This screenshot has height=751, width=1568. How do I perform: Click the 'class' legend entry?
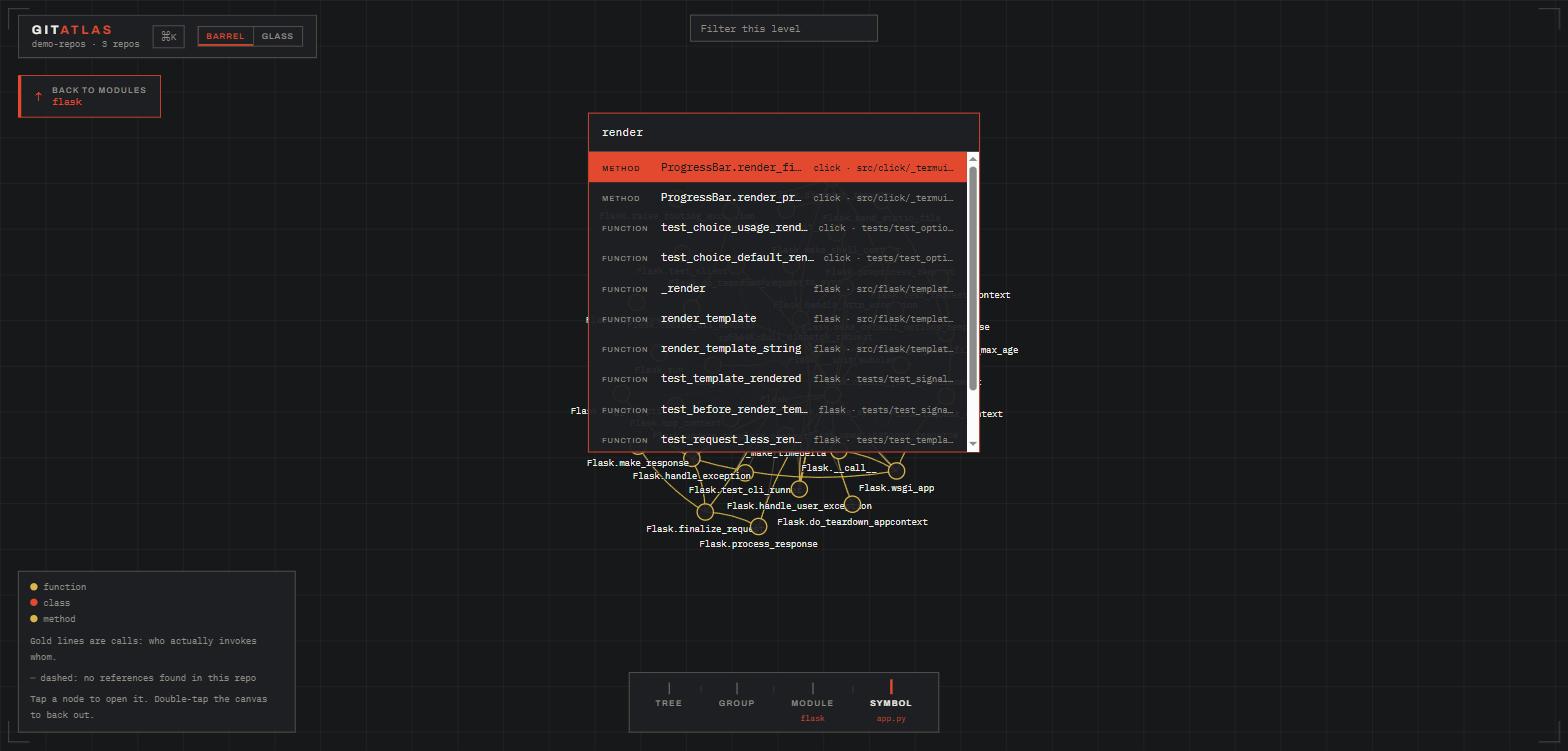pos(50,603)
